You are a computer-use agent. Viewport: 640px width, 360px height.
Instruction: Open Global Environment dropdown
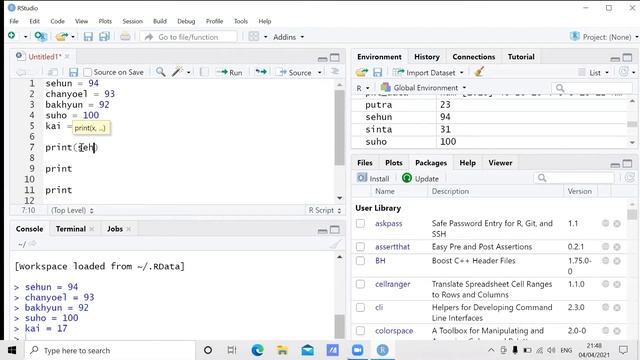[x=423, y=88]
